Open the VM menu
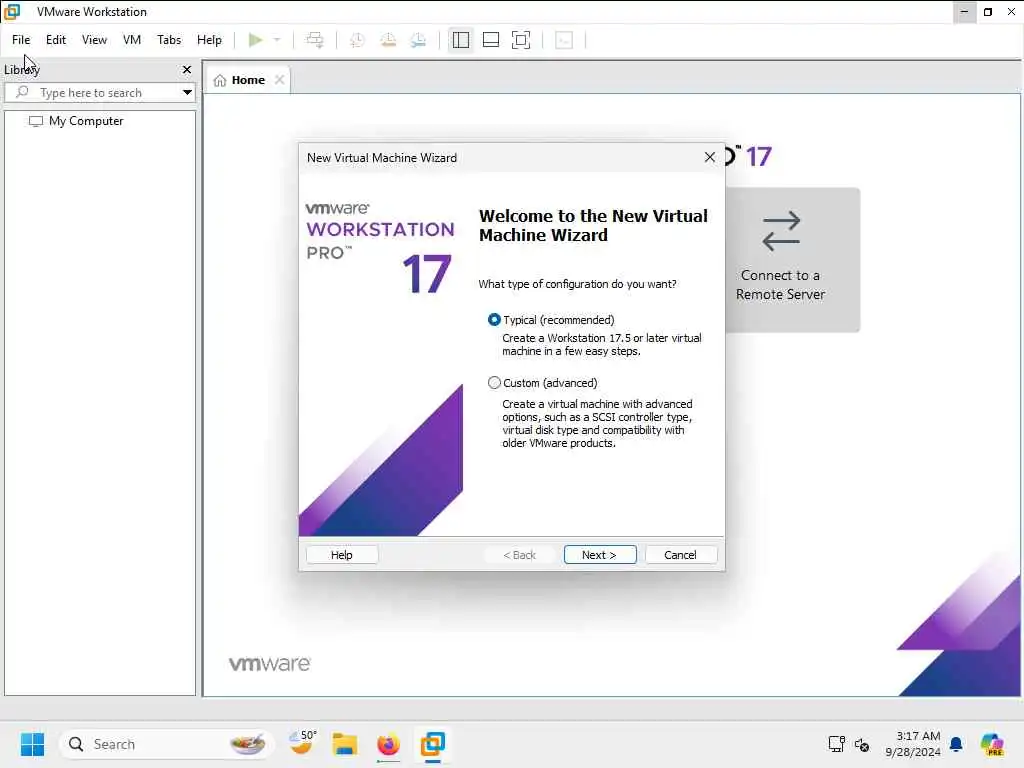The image size is (1024, 768). [132, 40]
